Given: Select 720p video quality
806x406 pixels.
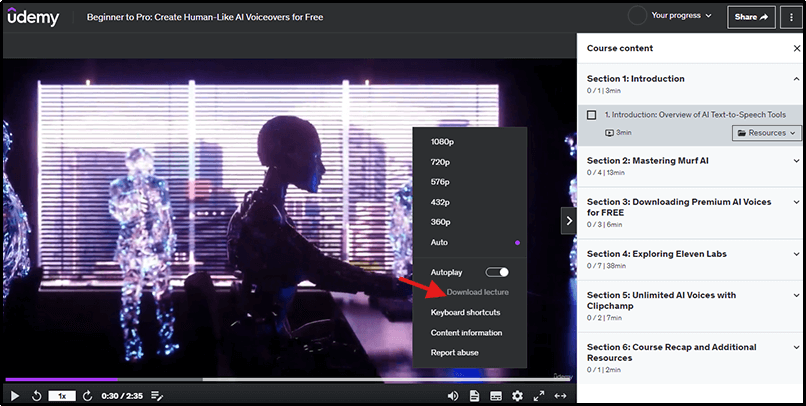Looking at the screenshot, I should 441,161.
